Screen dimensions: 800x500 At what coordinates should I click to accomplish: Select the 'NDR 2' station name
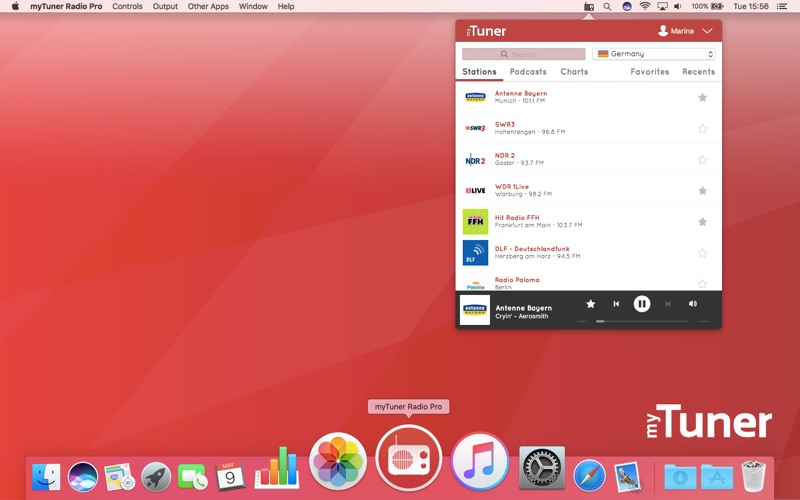coord(505,156)
